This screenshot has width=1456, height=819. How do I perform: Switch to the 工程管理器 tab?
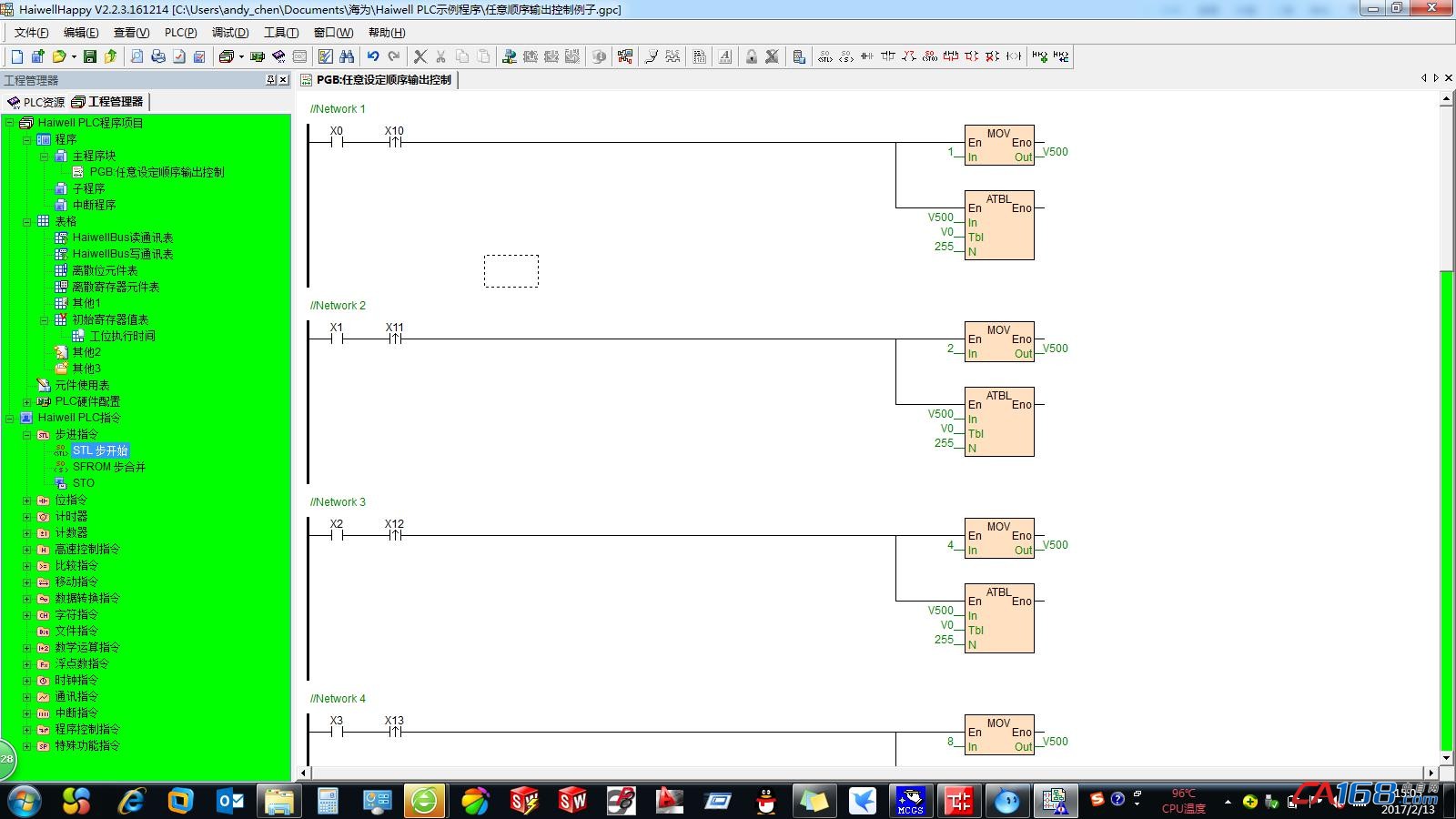point(108,102)
